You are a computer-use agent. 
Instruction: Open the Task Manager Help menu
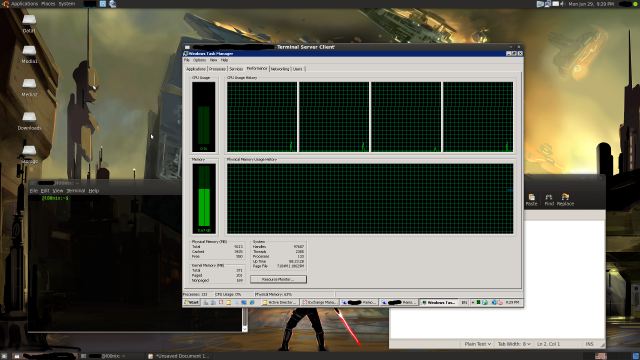[224, 60]
